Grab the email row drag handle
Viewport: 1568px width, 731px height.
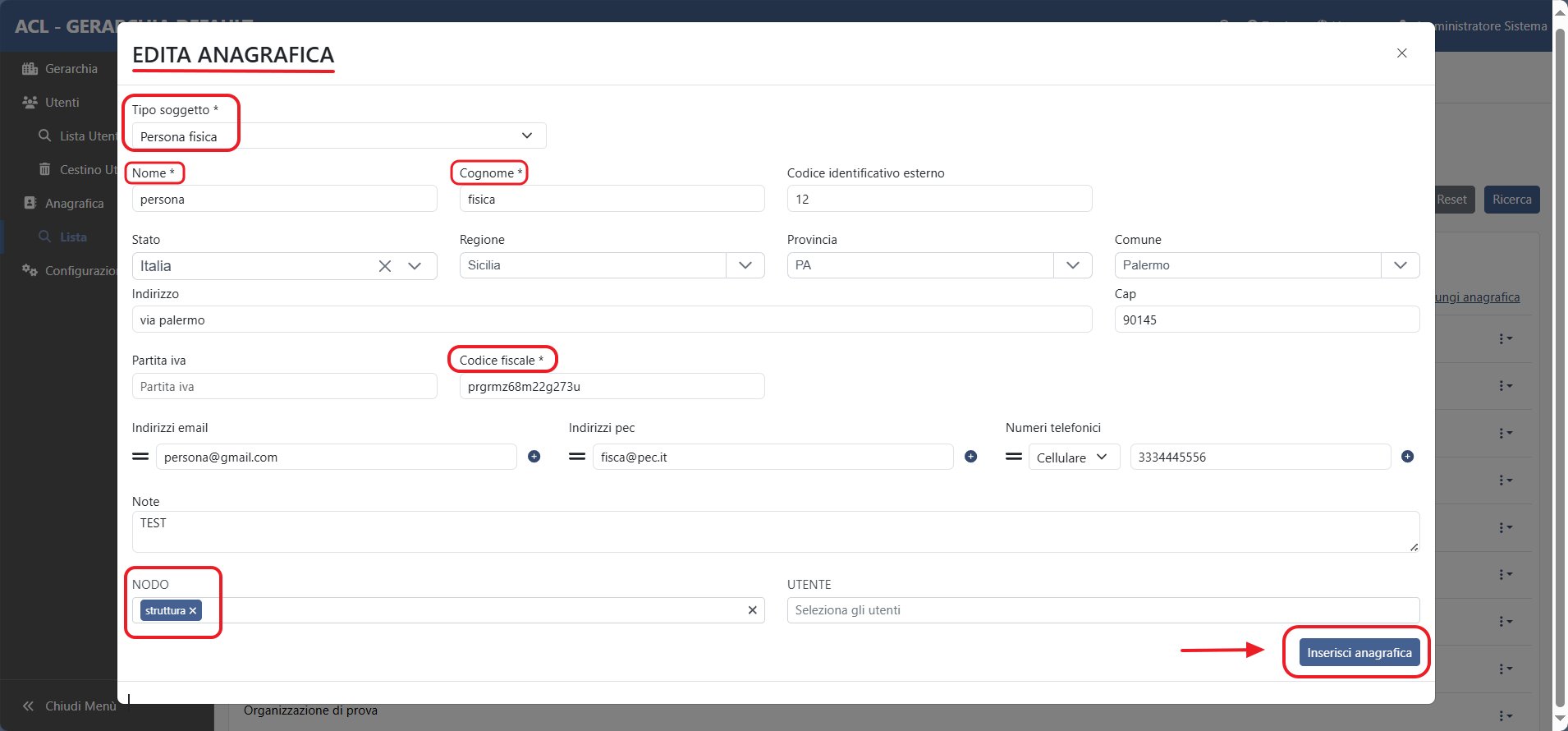pyautogui.click(x=140, y=457)
